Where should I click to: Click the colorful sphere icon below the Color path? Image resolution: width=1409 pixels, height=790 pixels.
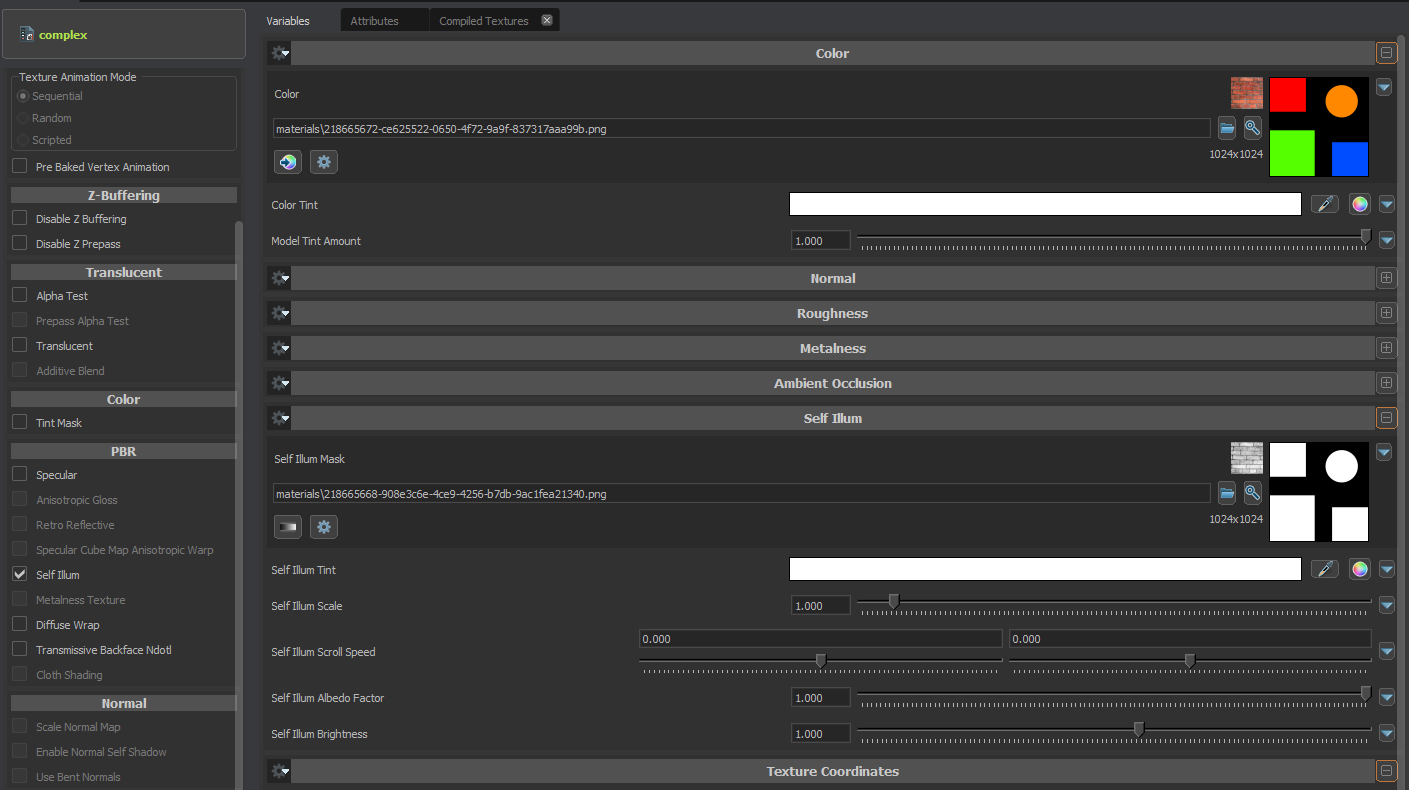point(287,161)
